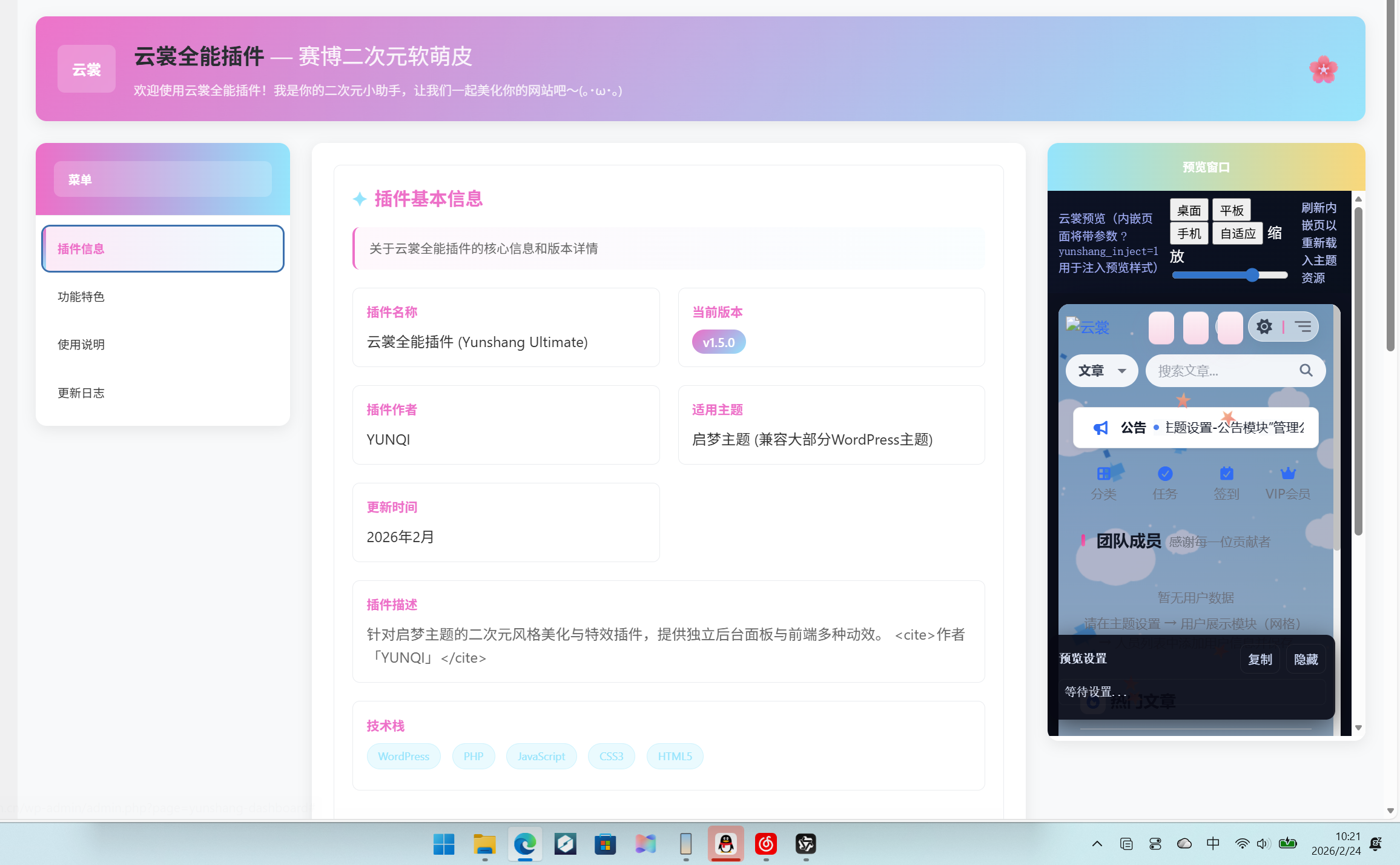1400x865 pixels.
Task: Click the HTML5 tech tag
Action: 675,757
